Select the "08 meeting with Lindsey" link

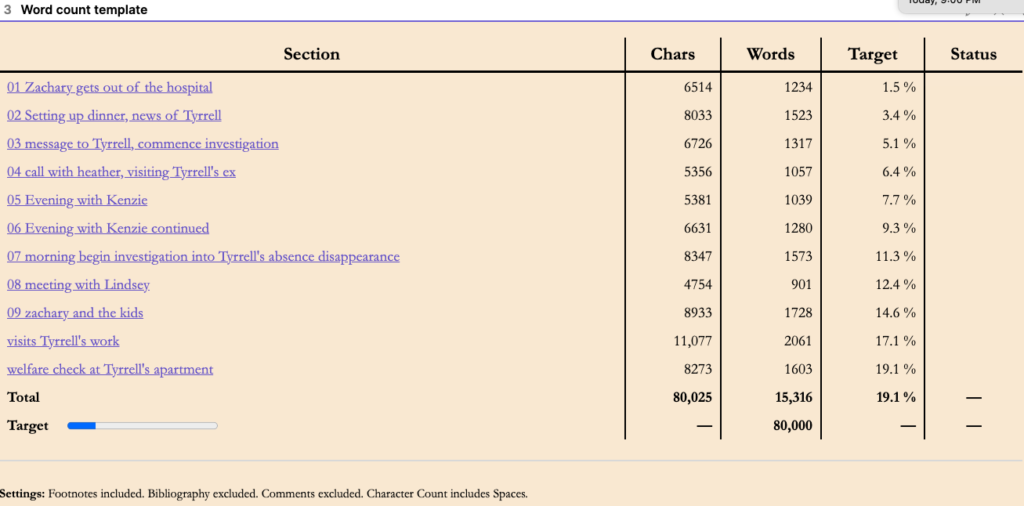pyautogui.click(x=78, y=284)
